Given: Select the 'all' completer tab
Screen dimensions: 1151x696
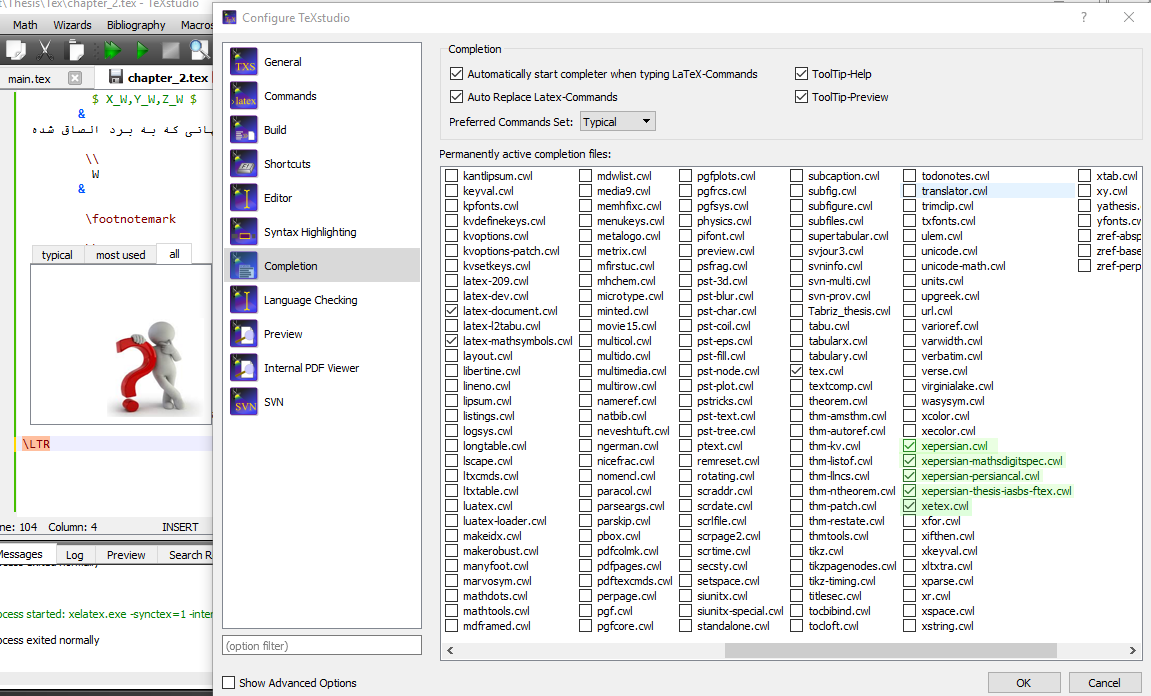Looking at the screenshot, I should (175, 254).
